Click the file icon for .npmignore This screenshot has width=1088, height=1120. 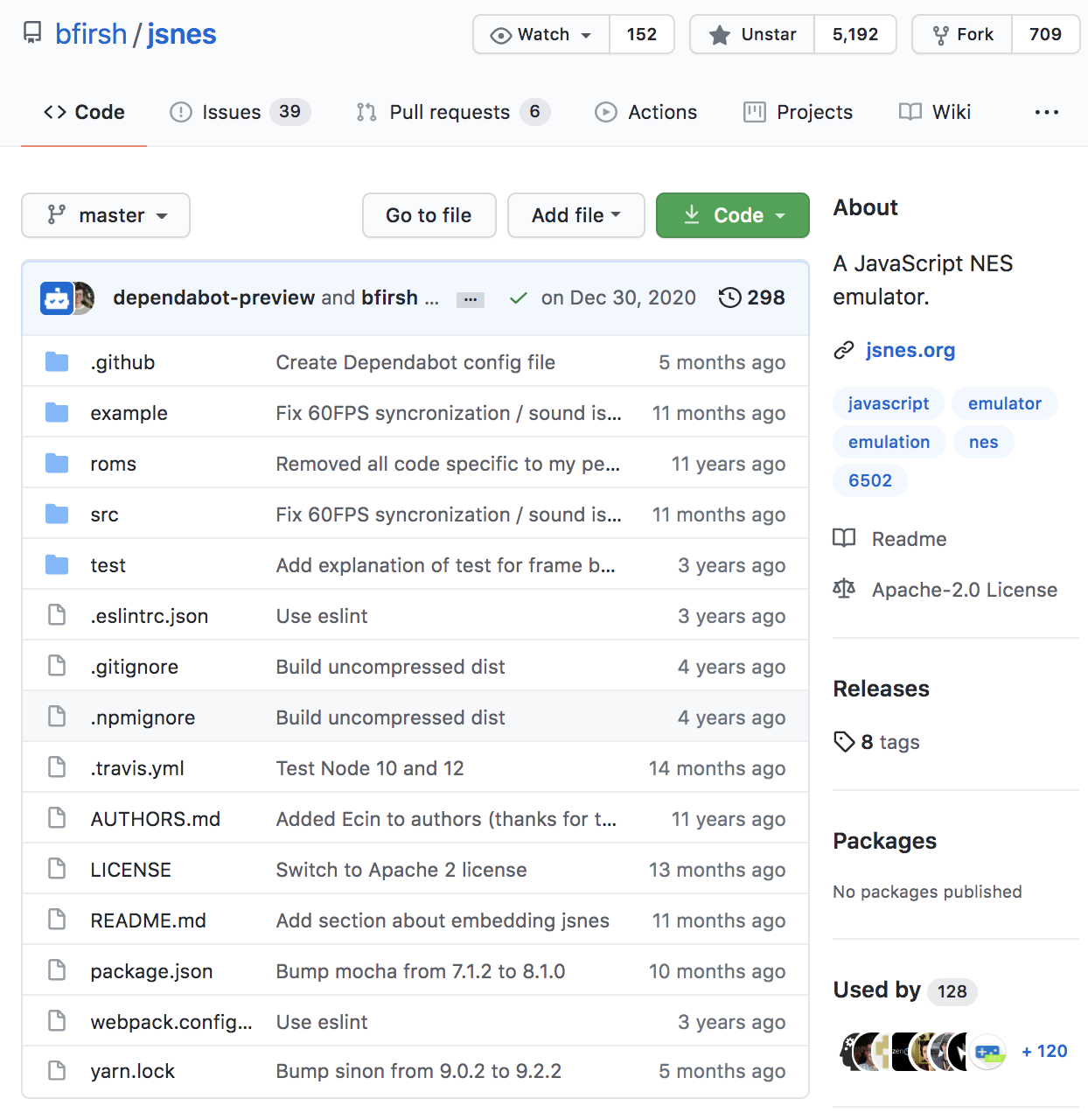[x=57, y=717]
